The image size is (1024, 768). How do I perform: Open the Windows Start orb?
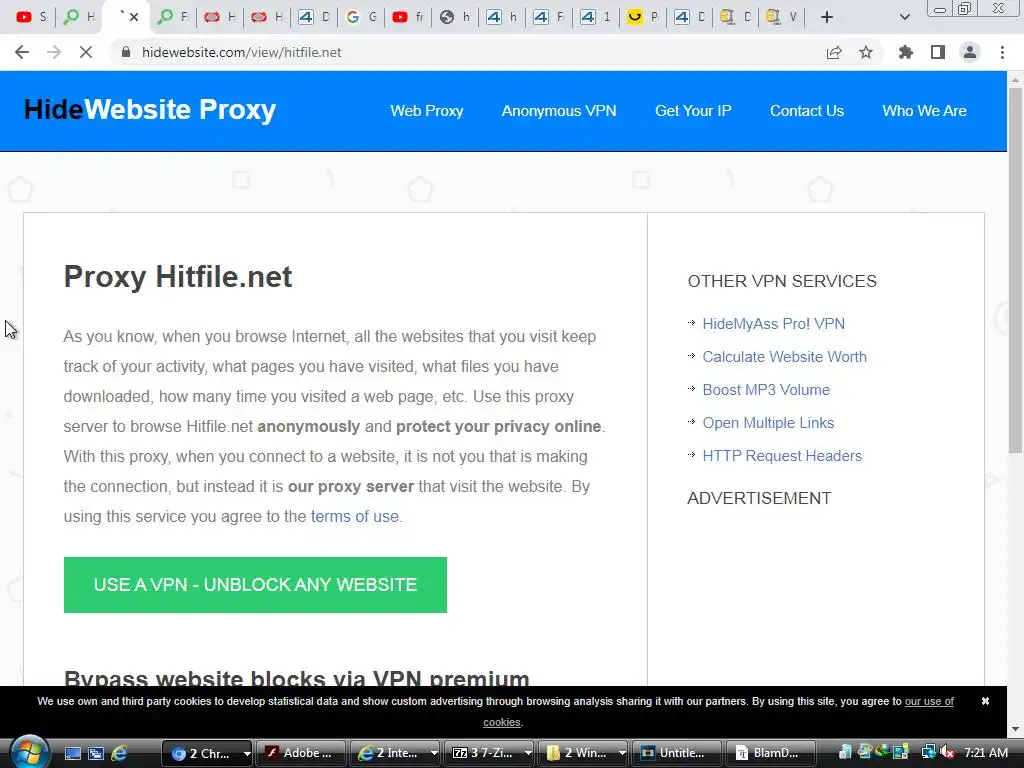29,752
